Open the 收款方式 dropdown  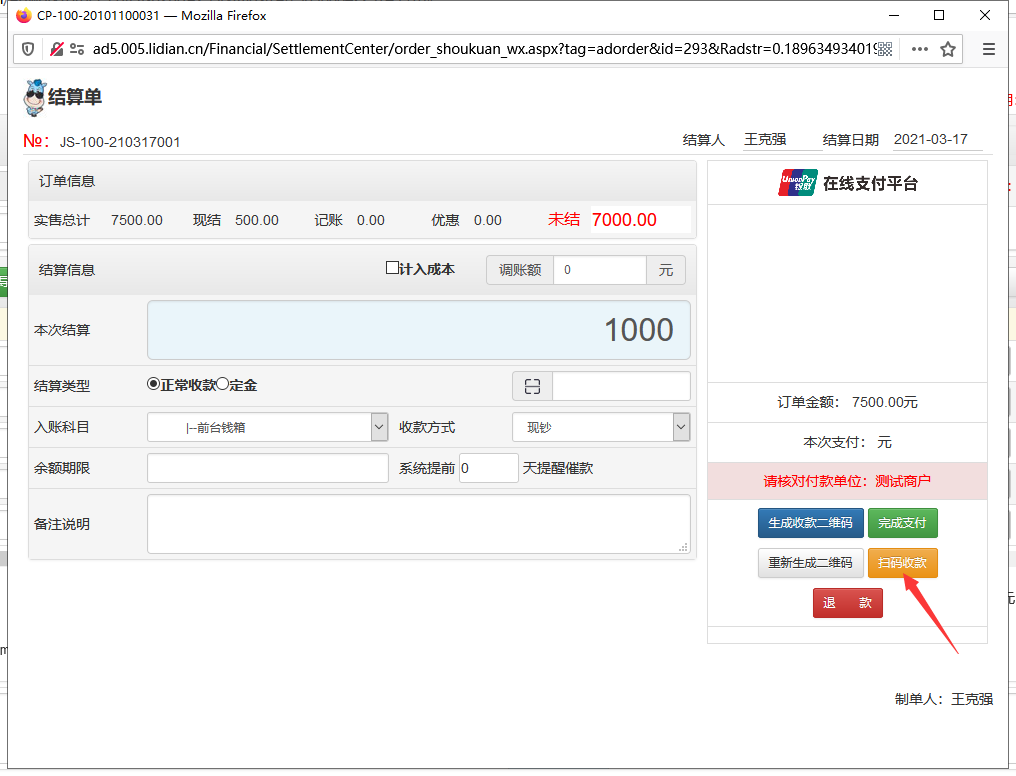coord(601,428)
